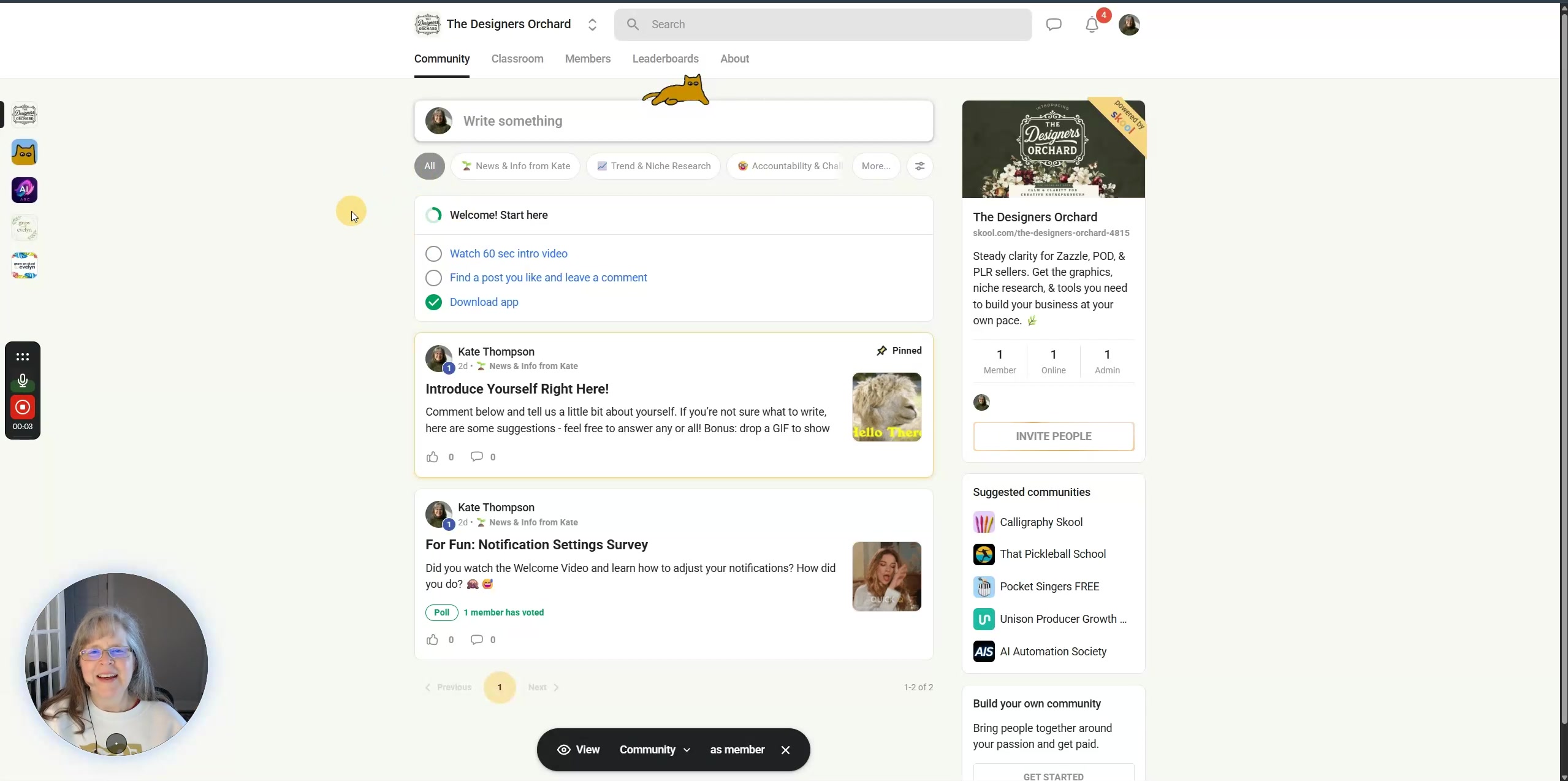The image size is (1568, 781).
Task: Switch to yellow cat community in sidebar
Action: point(25,152)
